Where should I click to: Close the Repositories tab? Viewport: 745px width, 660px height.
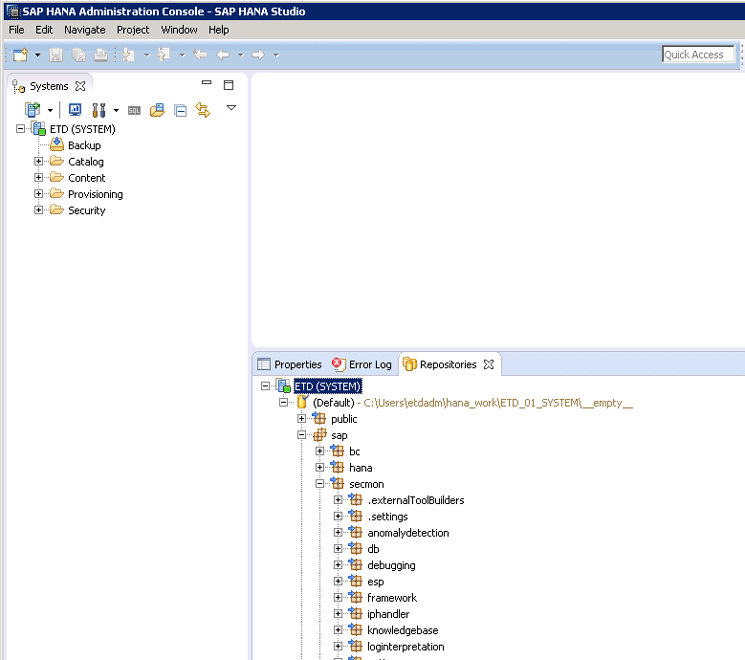(x=489, y=365)
